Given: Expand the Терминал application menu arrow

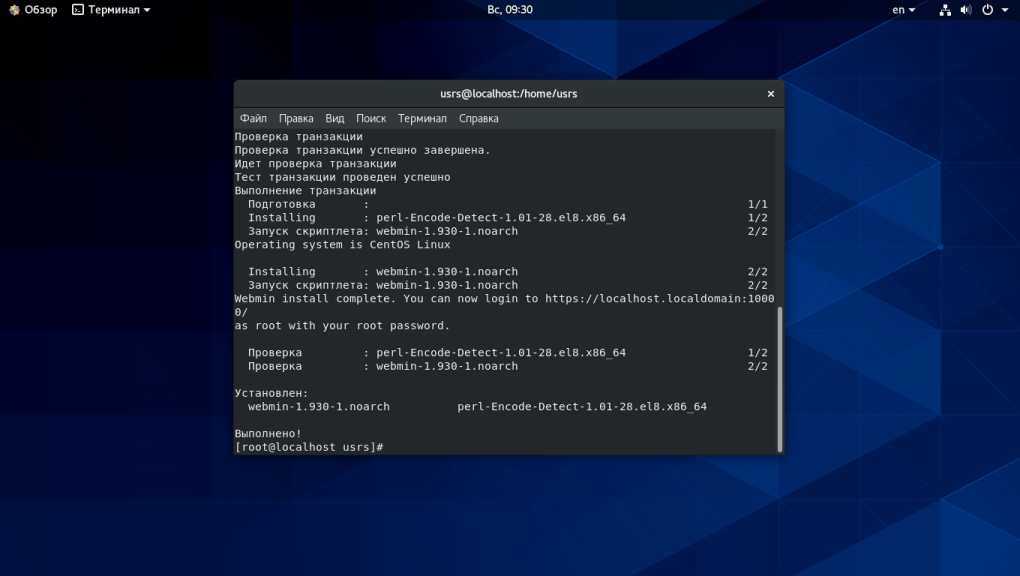Looking at the screenshot, I should click(x=147, y=10).
